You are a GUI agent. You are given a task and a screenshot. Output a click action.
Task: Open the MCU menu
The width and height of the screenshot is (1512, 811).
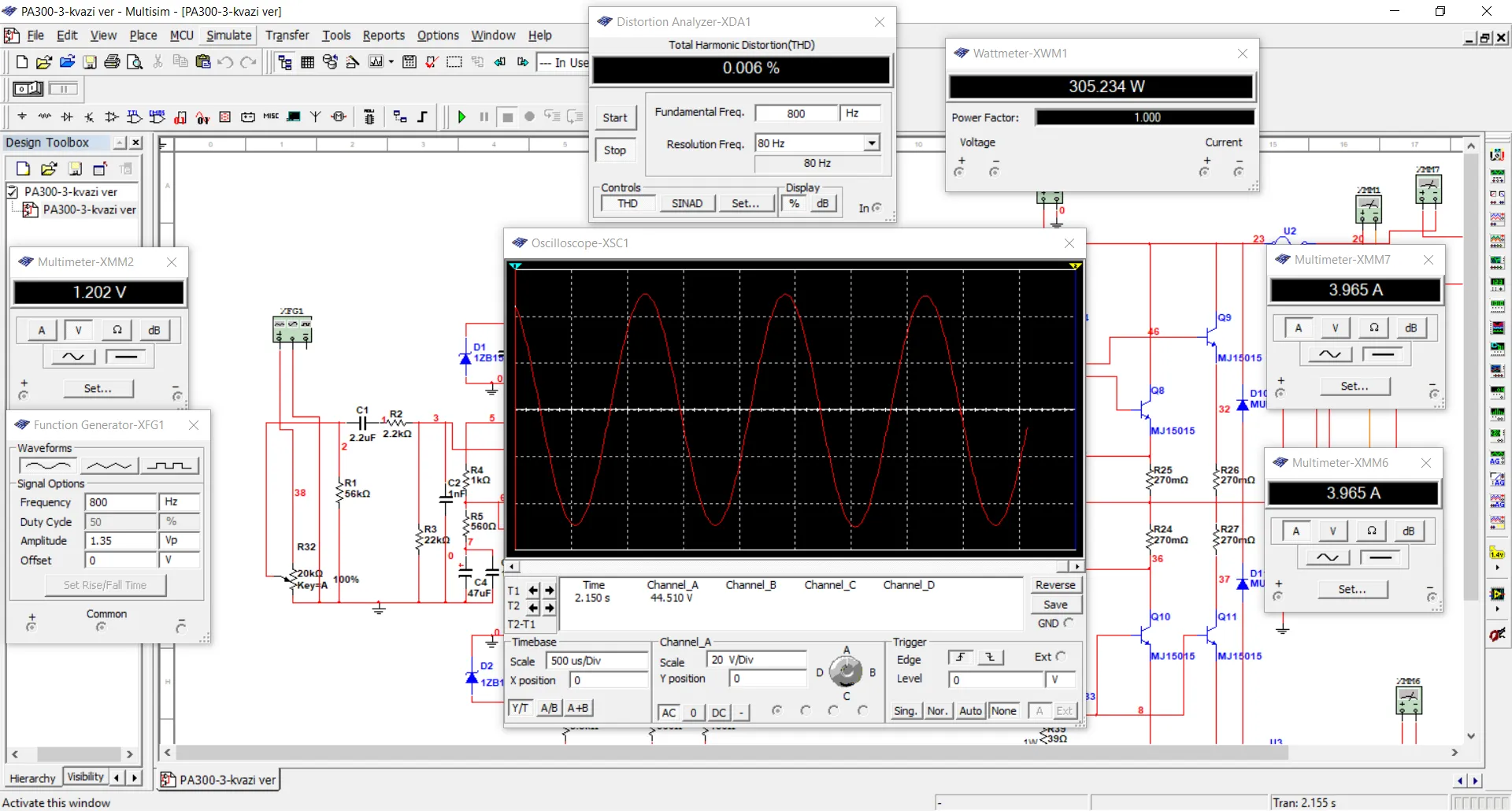tap(182, 35)
